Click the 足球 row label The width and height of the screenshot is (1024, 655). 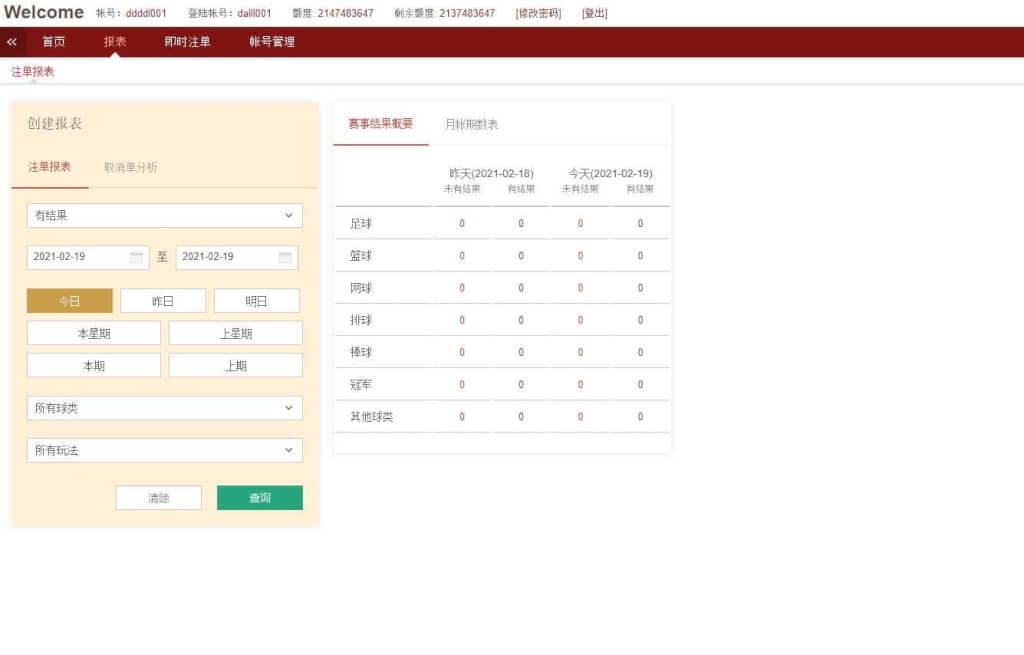pos(361,224)
